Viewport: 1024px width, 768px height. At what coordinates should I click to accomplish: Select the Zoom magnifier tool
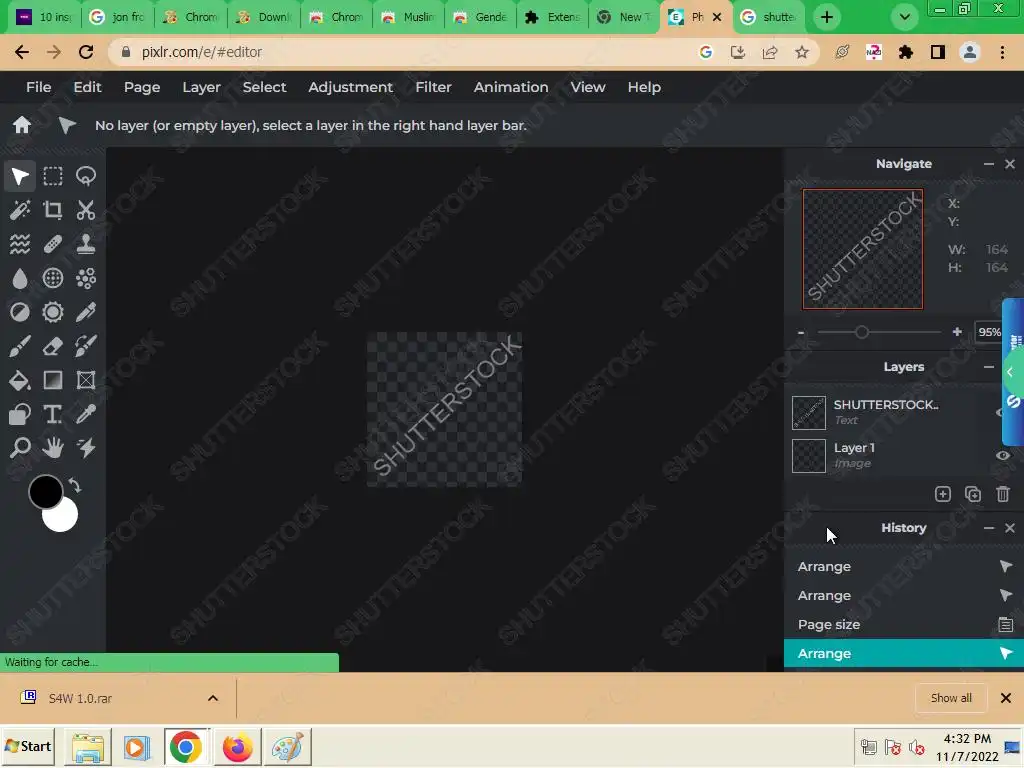point(20,448)
